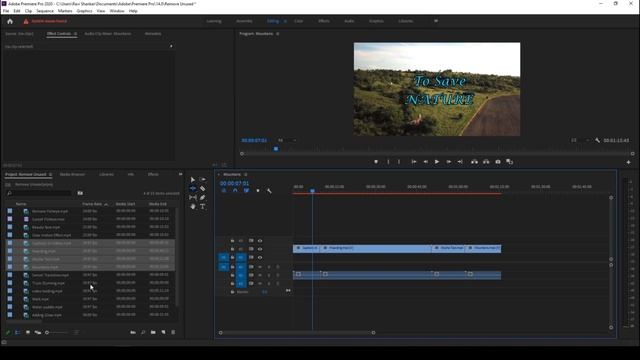This screenshot has height=360, width=640.
Task: Open the Markers menu
Action: pyautogui.click(x=65, y=11)
